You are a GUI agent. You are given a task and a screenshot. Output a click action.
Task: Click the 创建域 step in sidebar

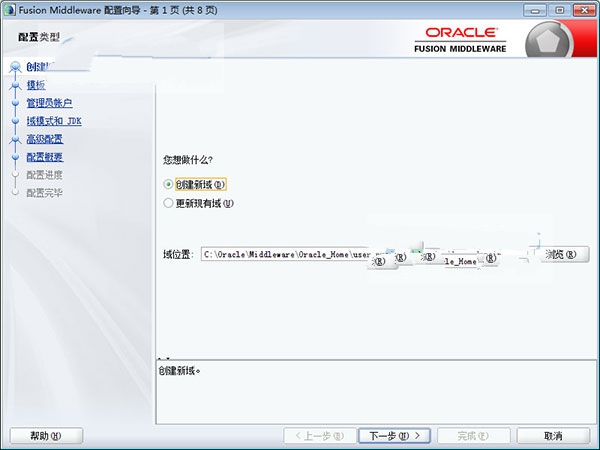[40, 67]
